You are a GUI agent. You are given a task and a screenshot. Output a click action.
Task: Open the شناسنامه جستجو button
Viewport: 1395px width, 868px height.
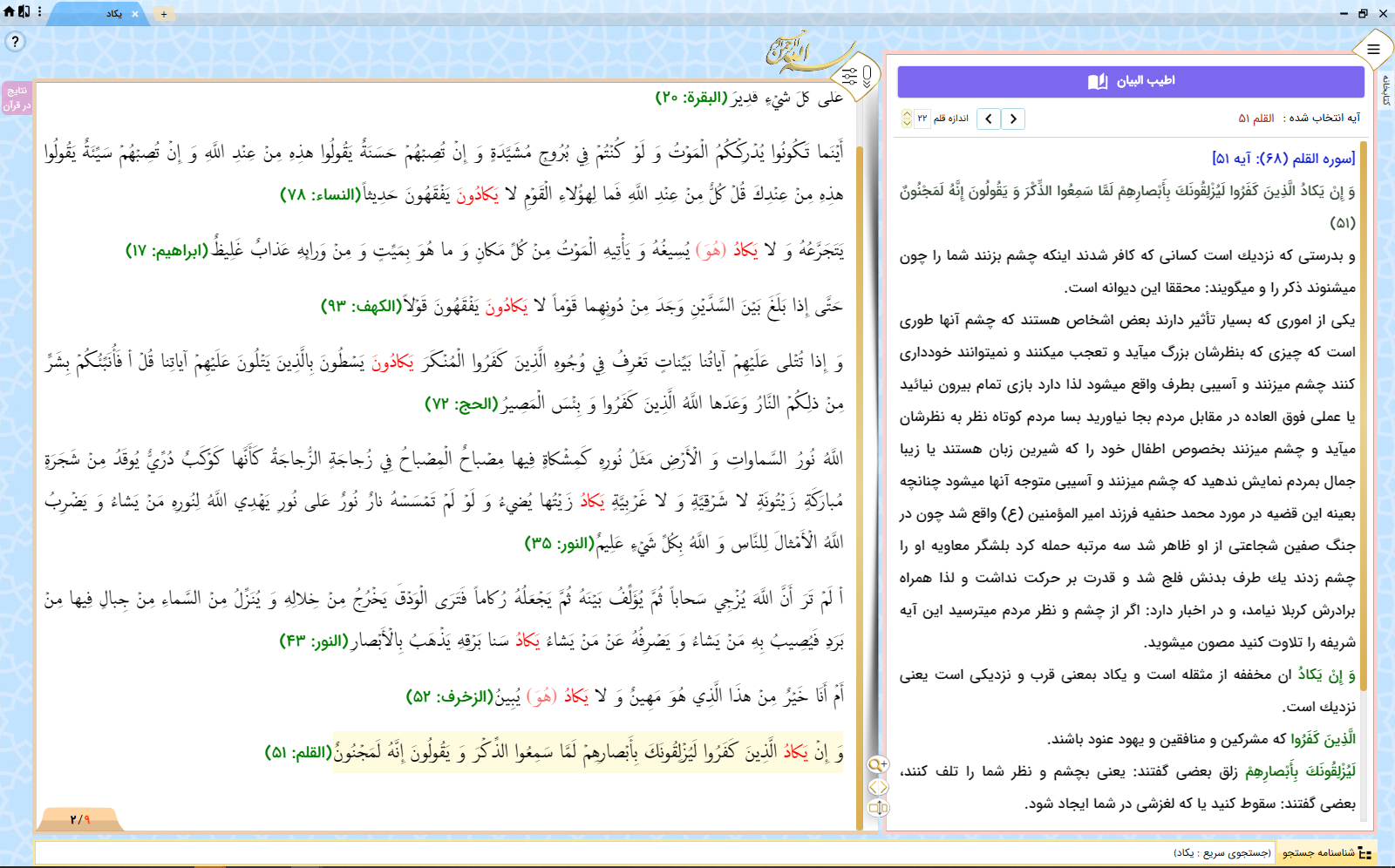(x=1325, y=852)
